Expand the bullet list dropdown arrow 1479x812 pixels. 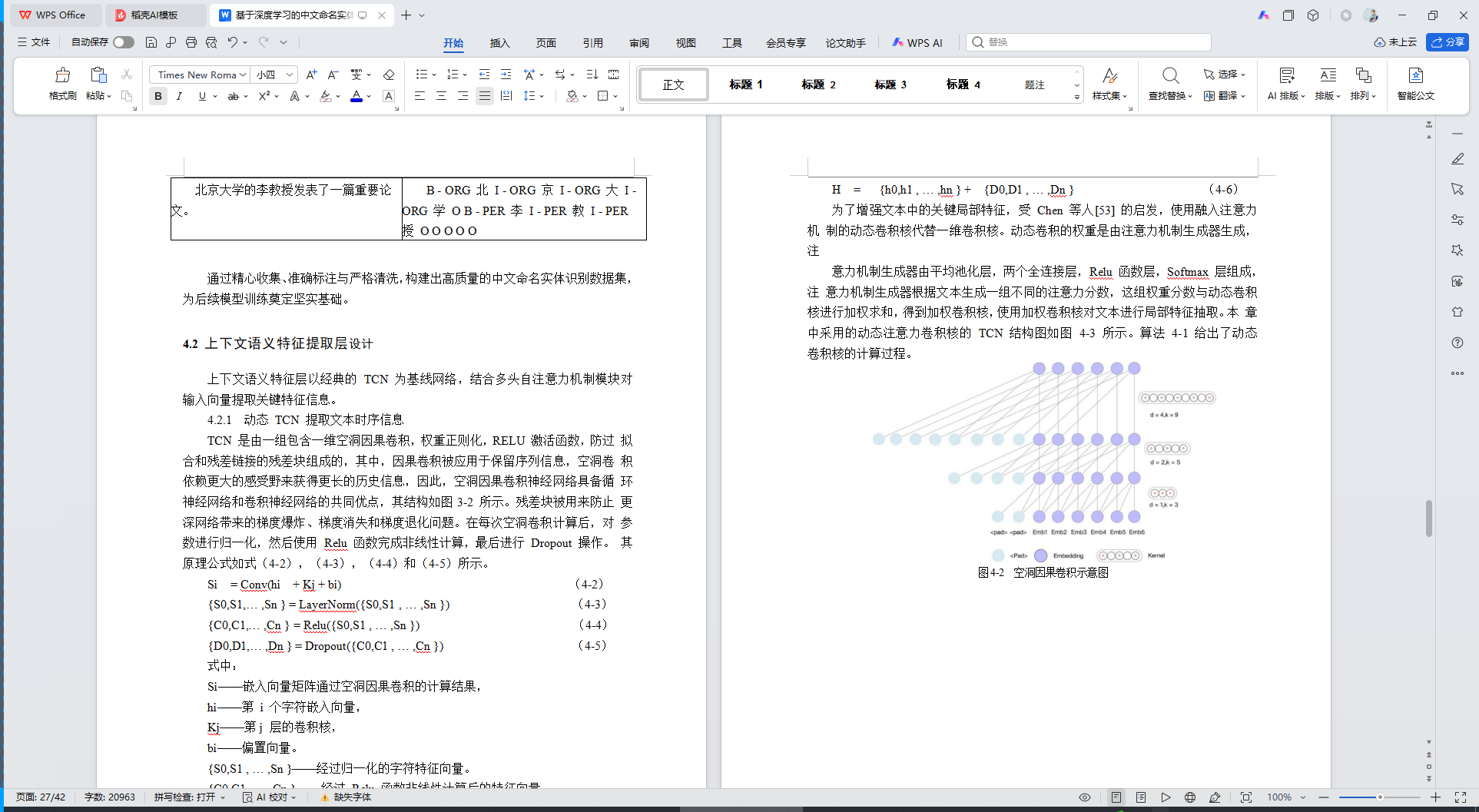434,75
